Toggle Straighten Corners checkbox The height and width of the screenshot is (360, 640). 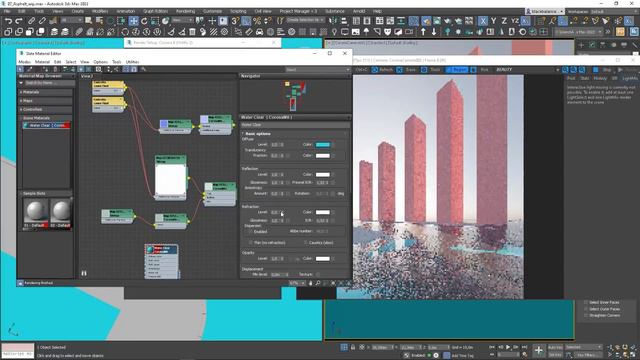[586, 316]
